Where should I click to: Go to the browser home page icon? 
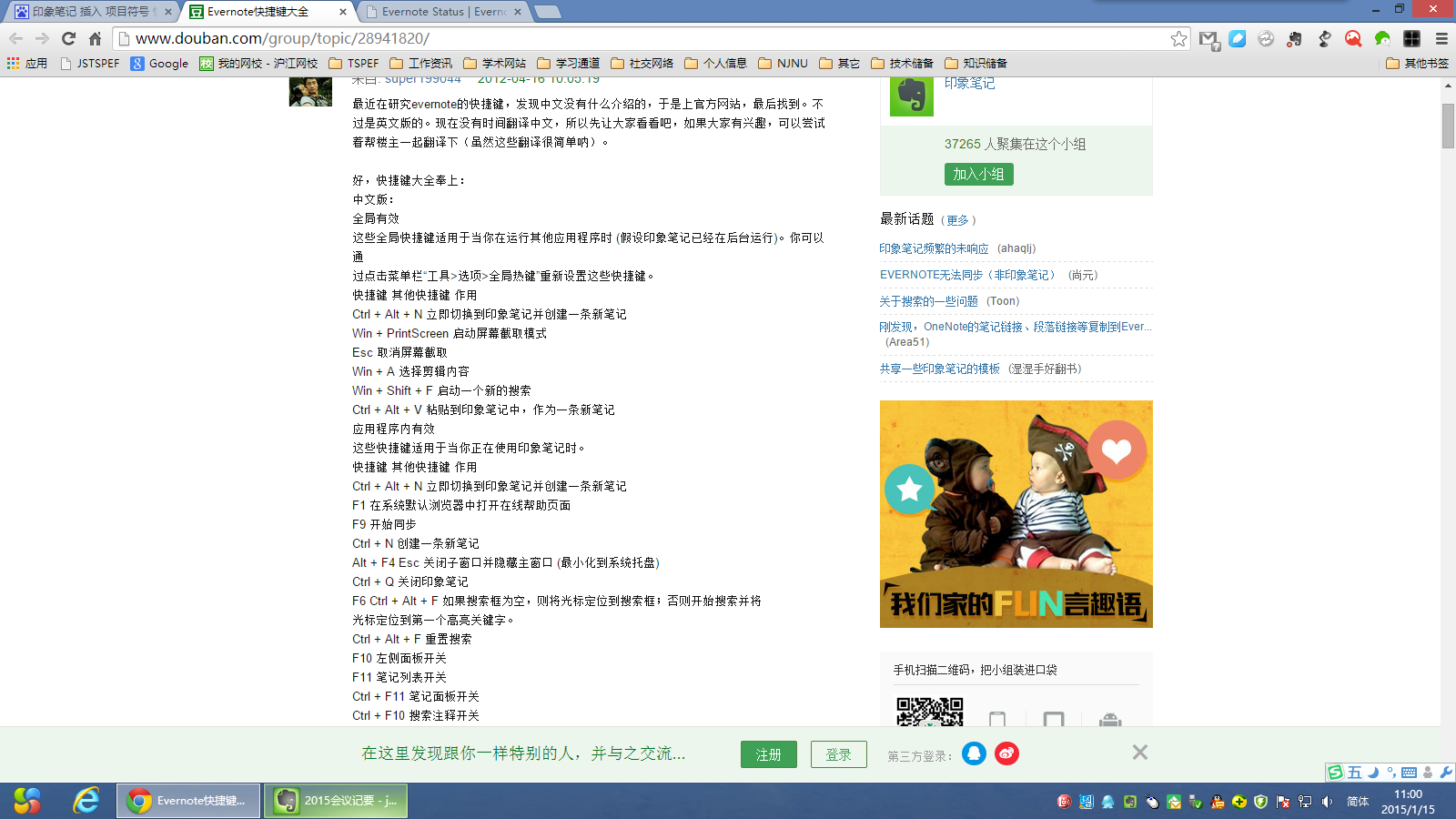click(95, 38)
